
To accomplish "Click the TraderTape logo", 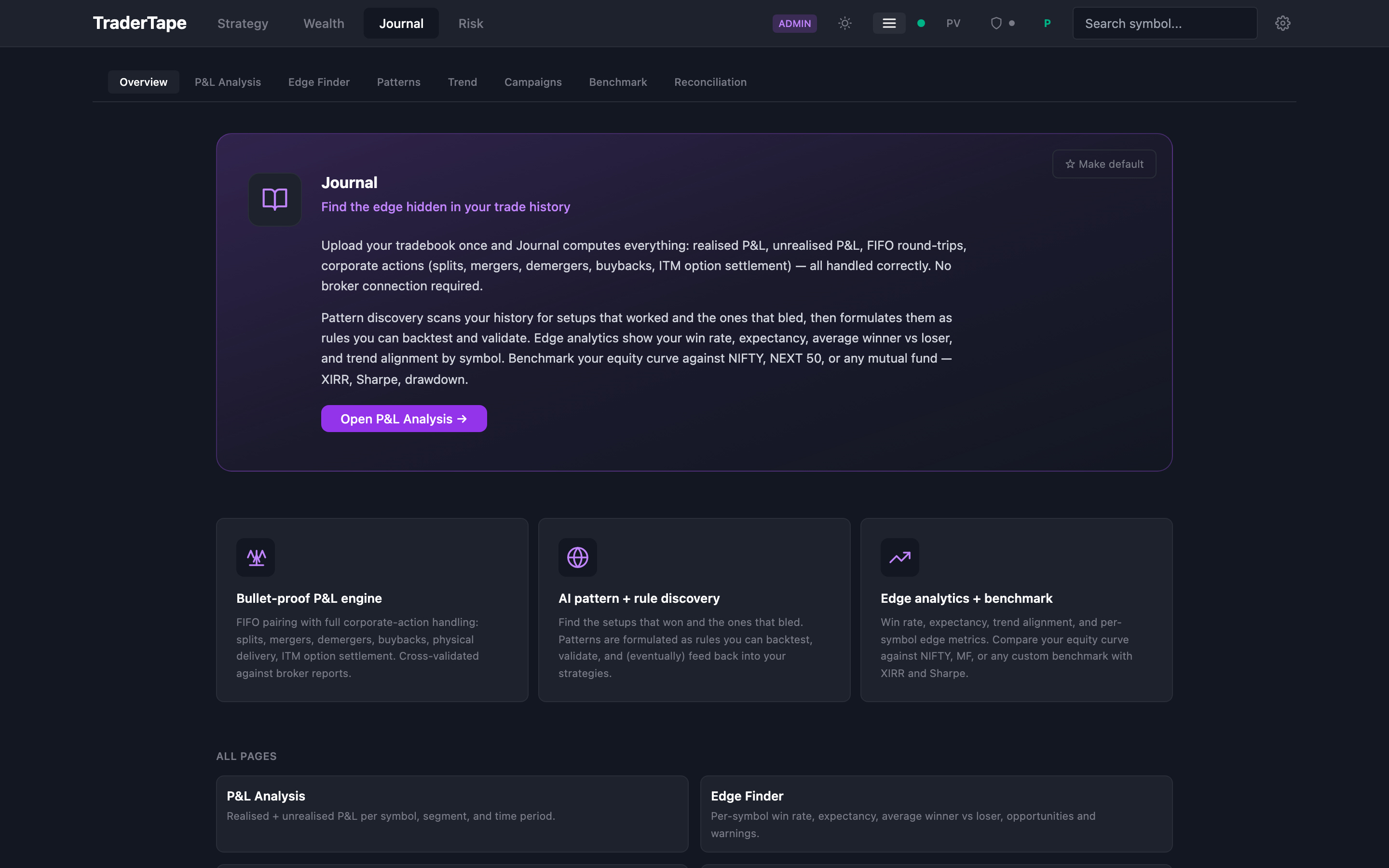I will click(x=139, y=23).
